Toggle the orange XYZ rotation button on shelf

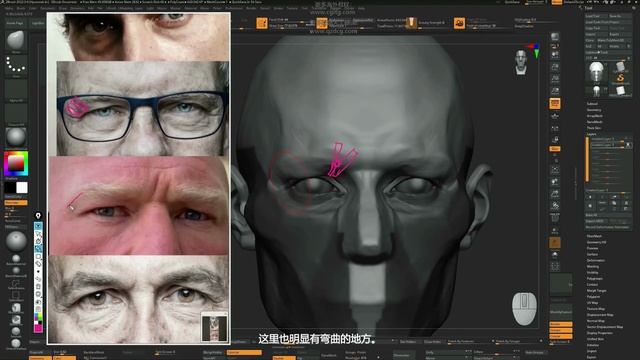tap(555, 149)
